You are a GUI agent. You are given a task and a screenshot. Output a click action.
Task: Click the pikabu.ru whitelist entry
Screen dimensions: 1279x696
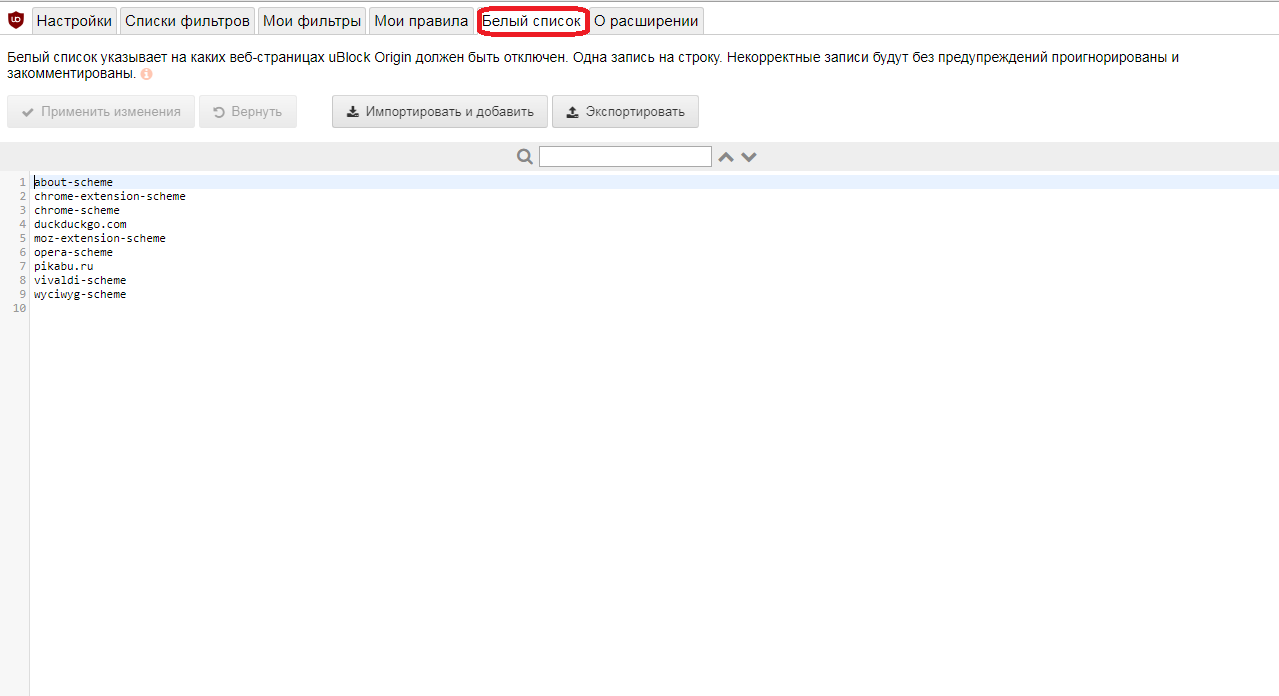point(63,266)
